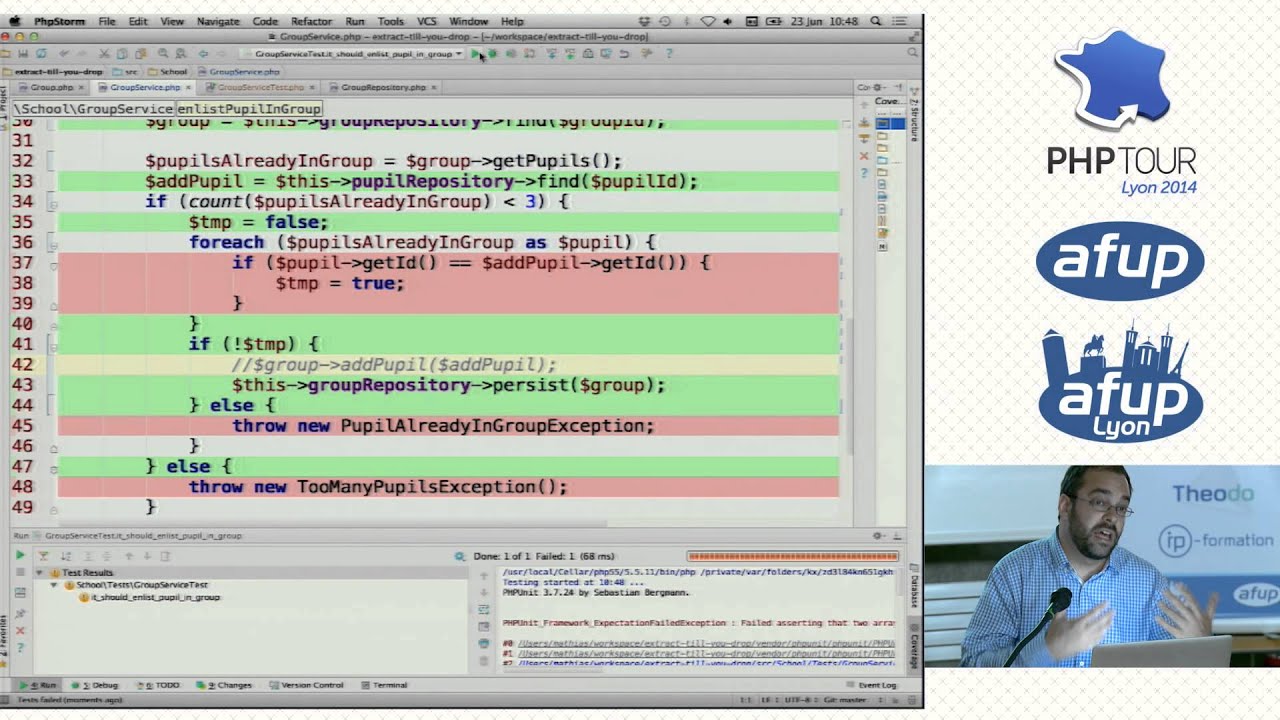This screenshot has height=720, width=1280.
Task: Click the red X close icon in the Run panel
Action: point(20,631)
